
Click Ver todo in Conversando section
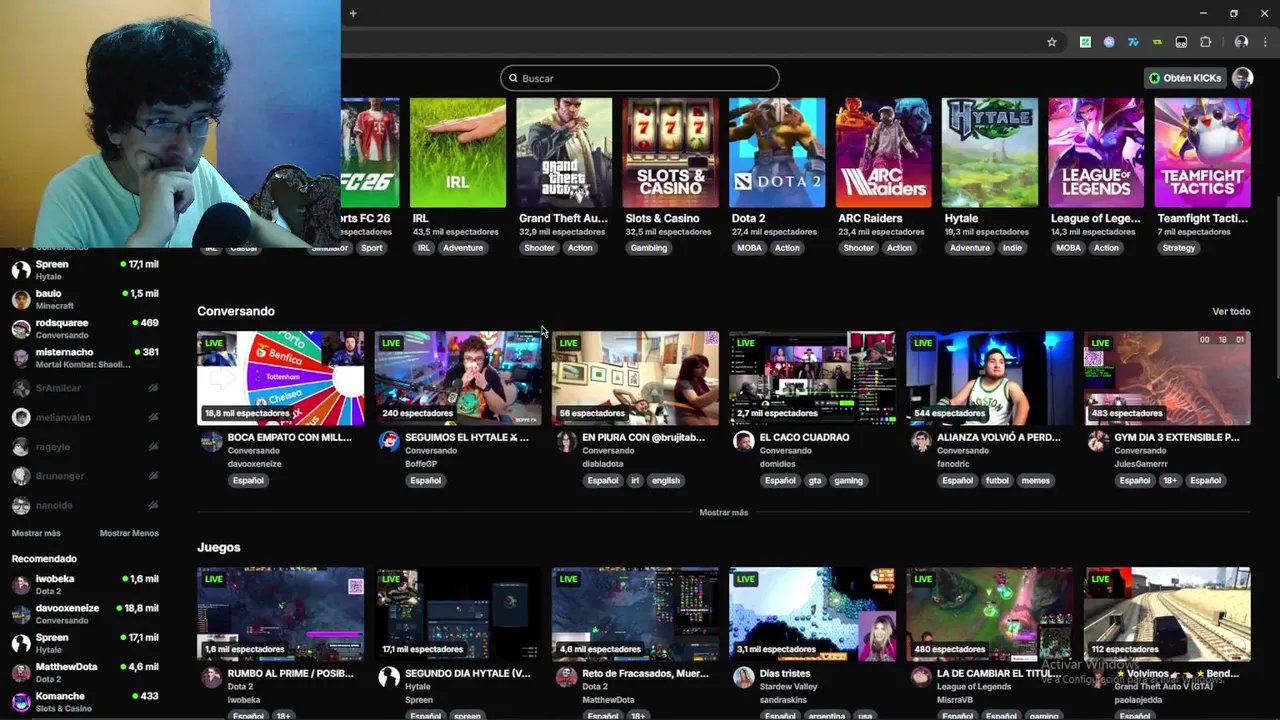[x=1231, y=311]
